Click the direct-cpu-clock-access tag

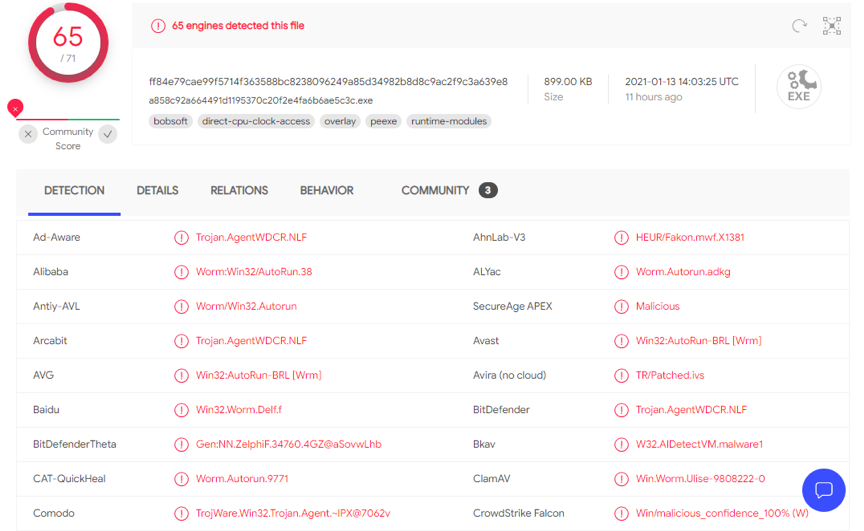(x=255, y=121)
